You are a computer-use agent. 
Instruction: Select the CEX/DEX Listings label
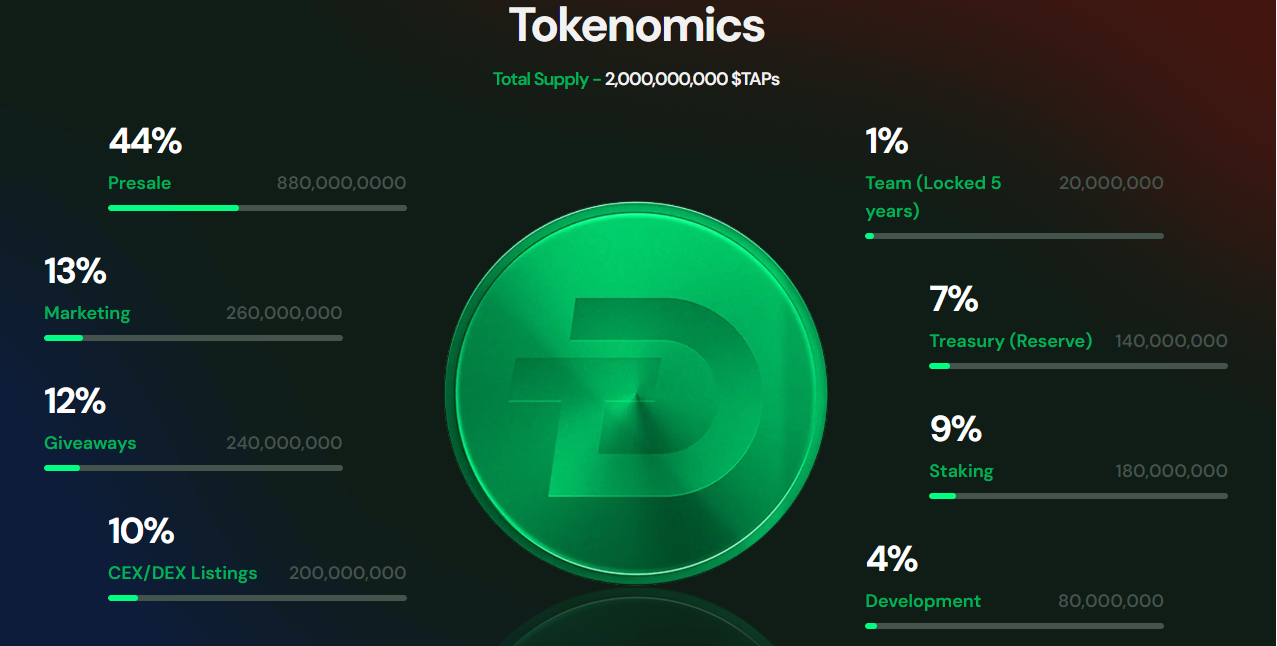pos(182,573)
